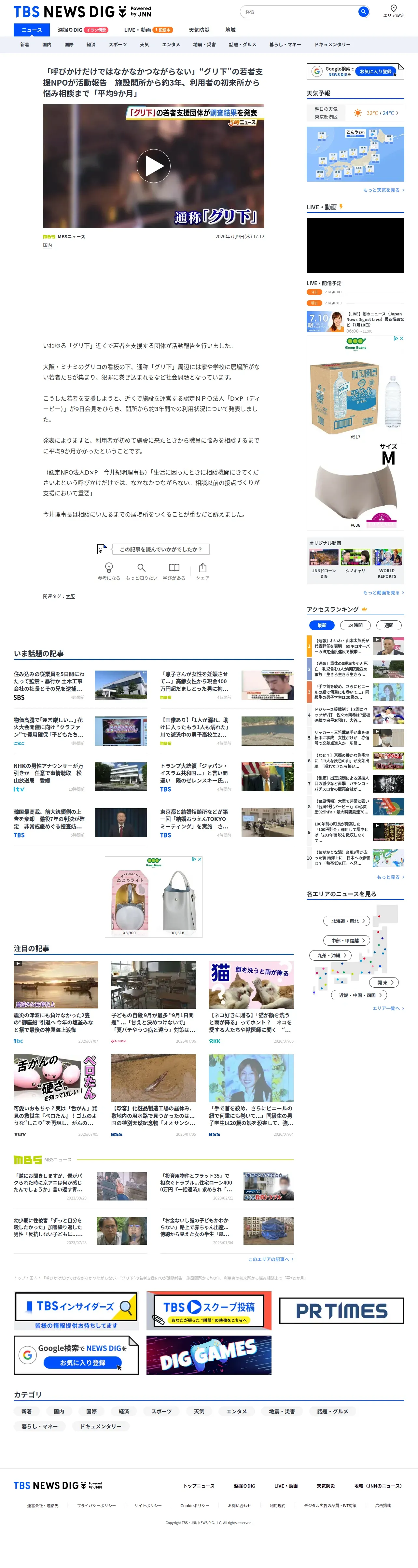Open the TBSインサイダーズ banner

[x=76, y=1311]
